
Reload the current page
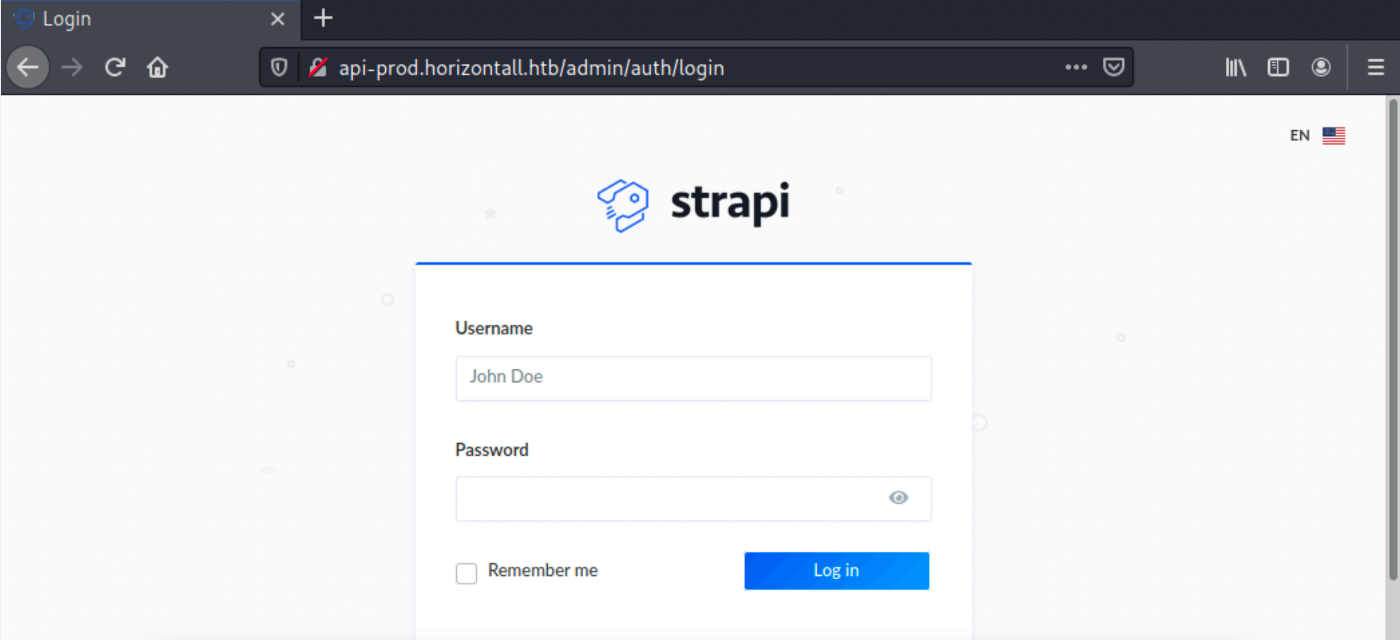[115, 68]
